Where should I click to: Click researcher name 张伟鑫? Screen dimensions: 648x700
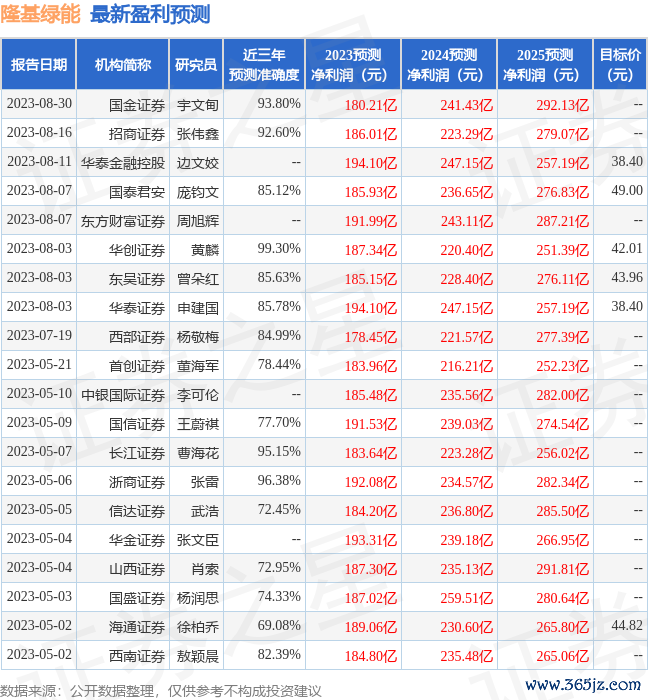(198, 134)
